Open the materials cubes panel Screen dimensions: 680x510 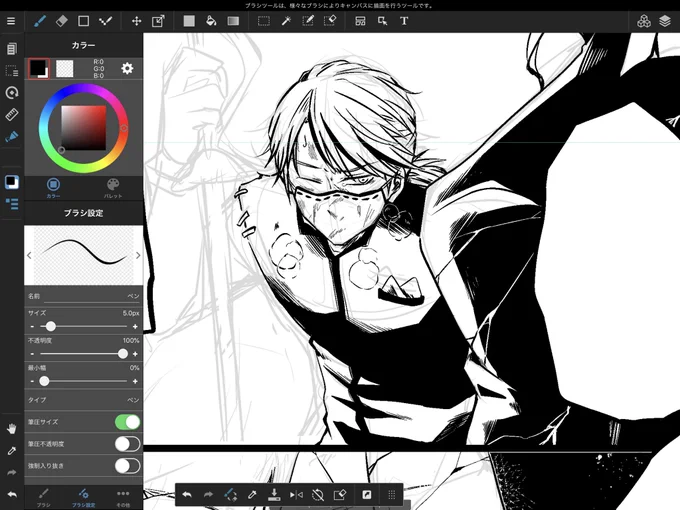pos(644,21)
